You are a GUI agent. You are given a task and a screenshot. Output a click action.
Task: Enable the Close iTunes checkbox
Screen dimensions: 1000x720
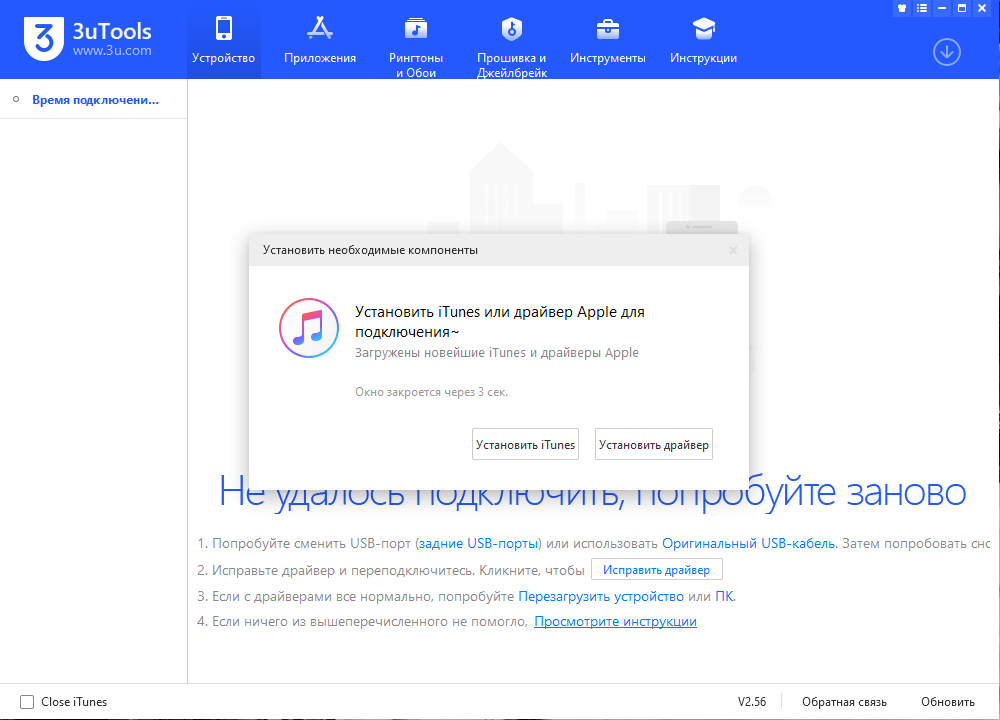tap(27, 702)
